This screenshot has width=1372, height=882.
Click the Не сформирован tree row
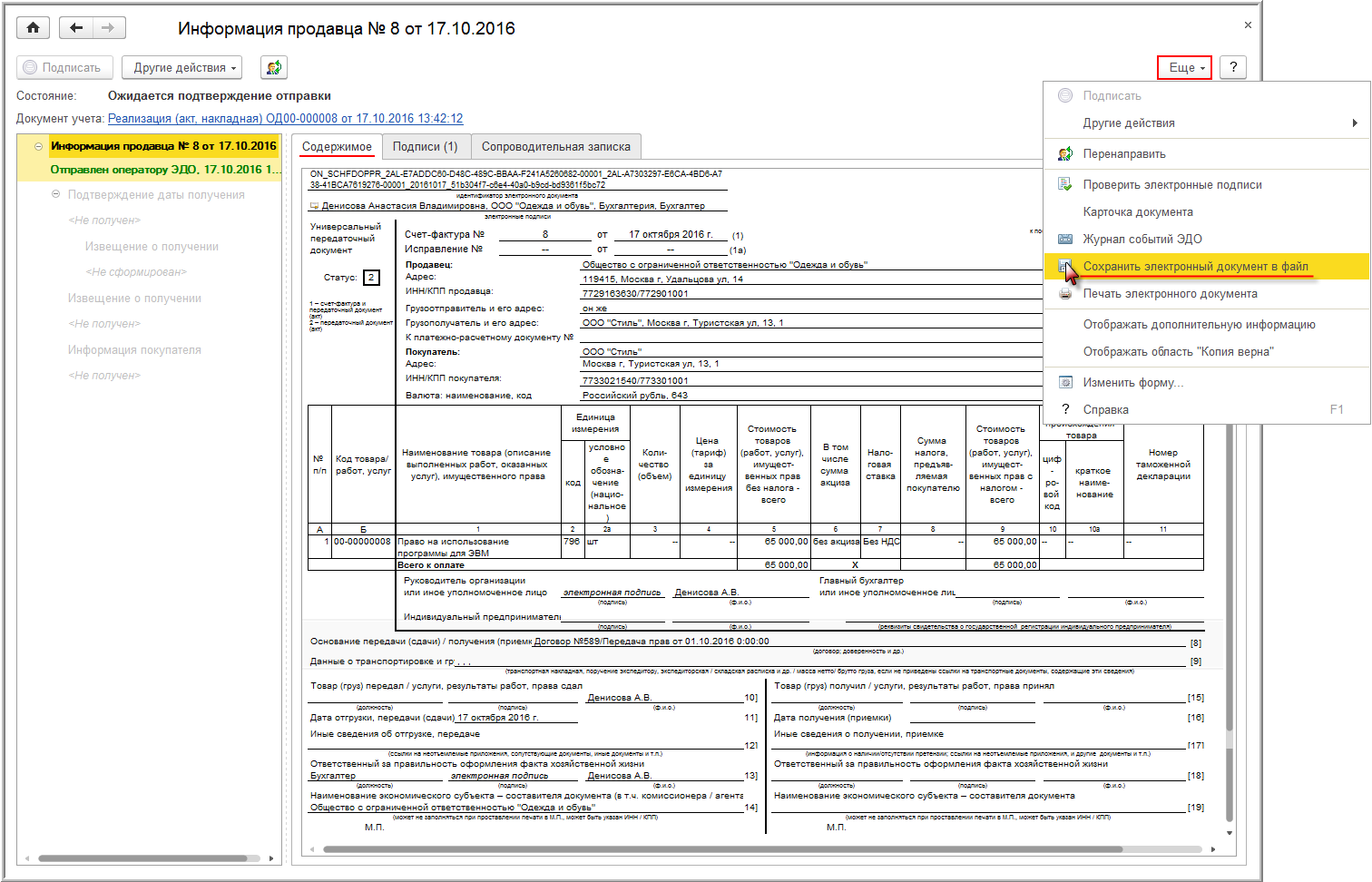[x=136, y=272]
